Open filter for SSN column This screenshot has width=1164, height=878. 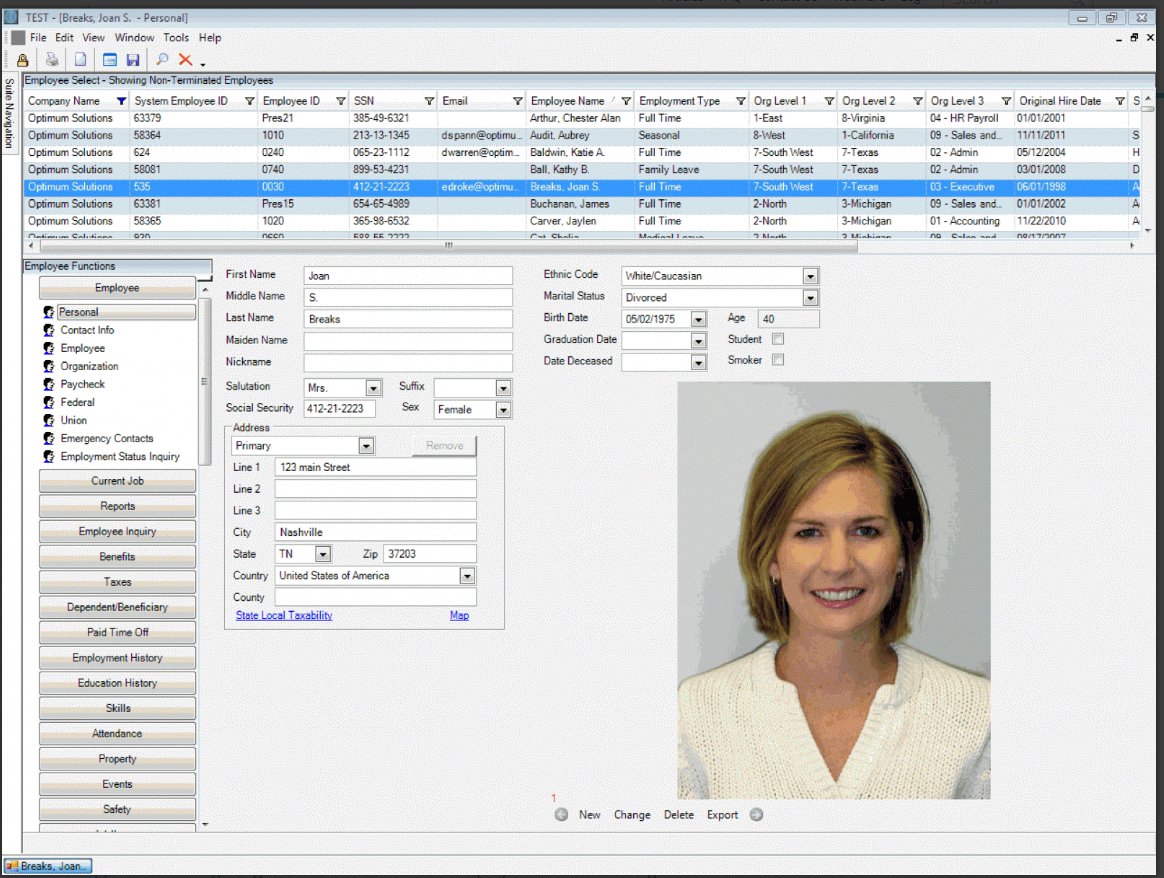click(x=429, y=101)
